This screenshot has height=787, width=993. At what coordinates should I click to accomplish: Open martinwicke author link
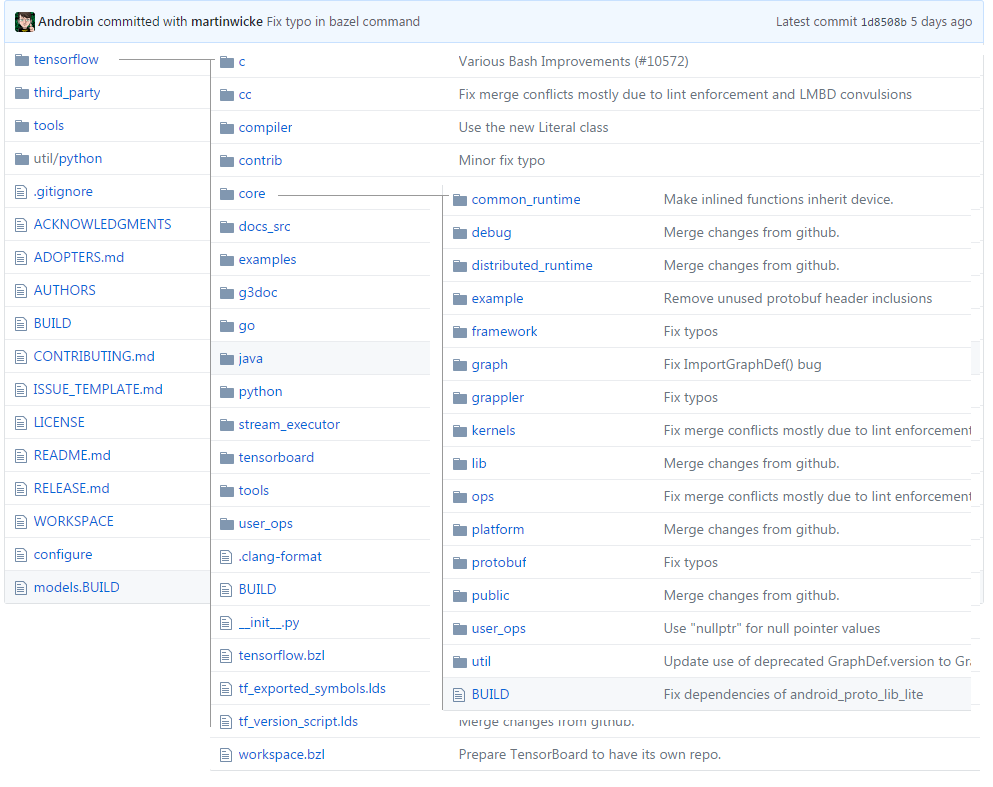pos(227,22)
